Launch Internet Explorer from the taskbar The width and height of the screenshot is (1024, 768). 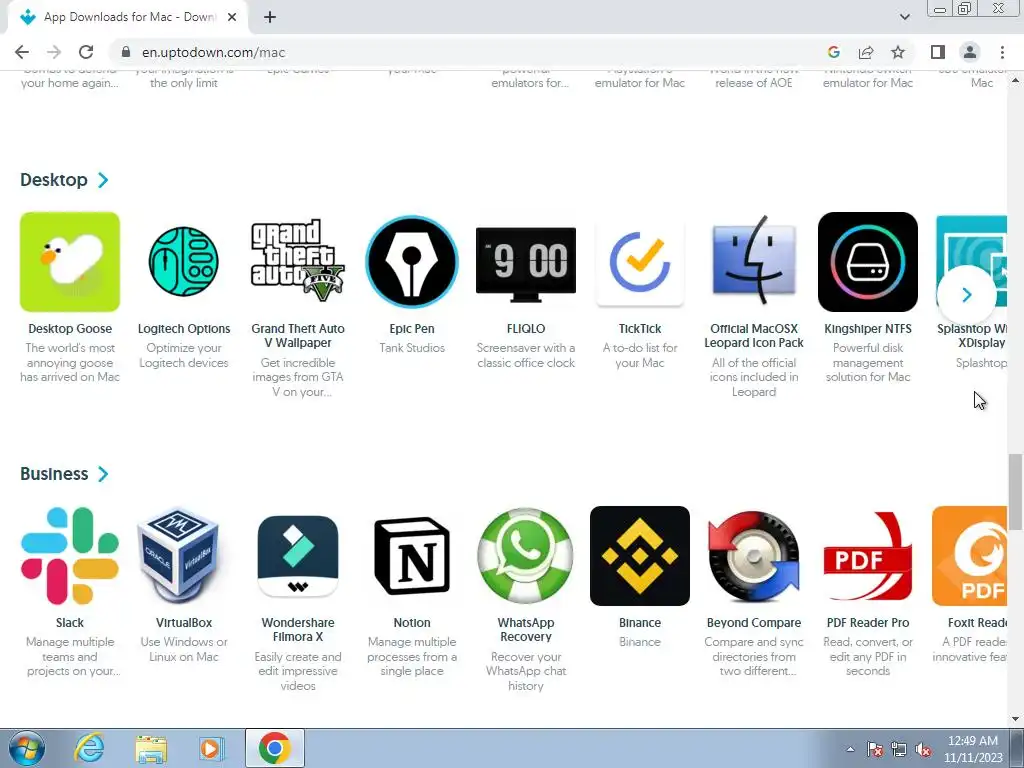(x=89, y=748)
